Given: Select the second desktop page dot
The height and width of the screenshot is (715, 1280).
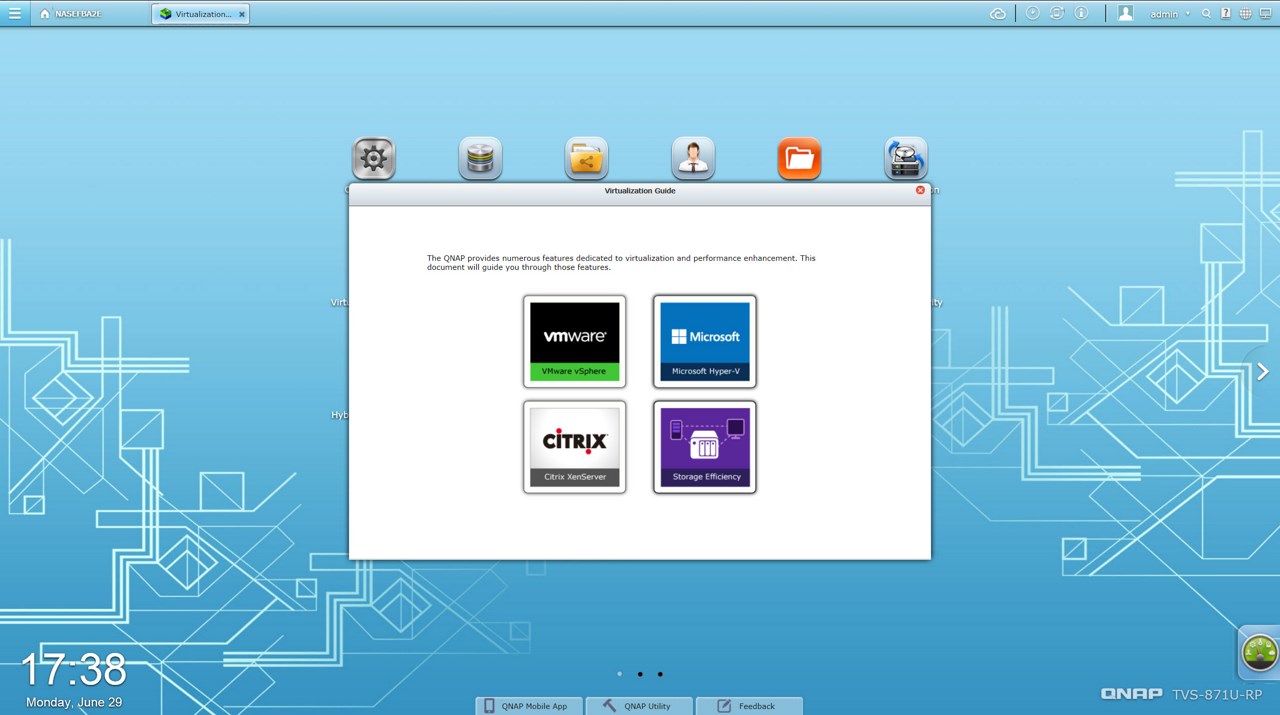Looking at the screenshot, I should pyautogui.click(x=640, y=674).
